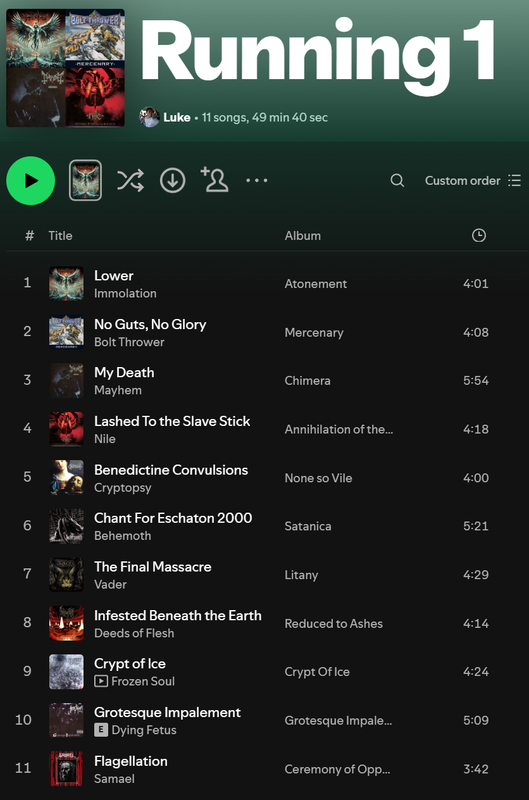Open the Grotesque Impale... album link
The image size is (529, 800).
[338, 721]
